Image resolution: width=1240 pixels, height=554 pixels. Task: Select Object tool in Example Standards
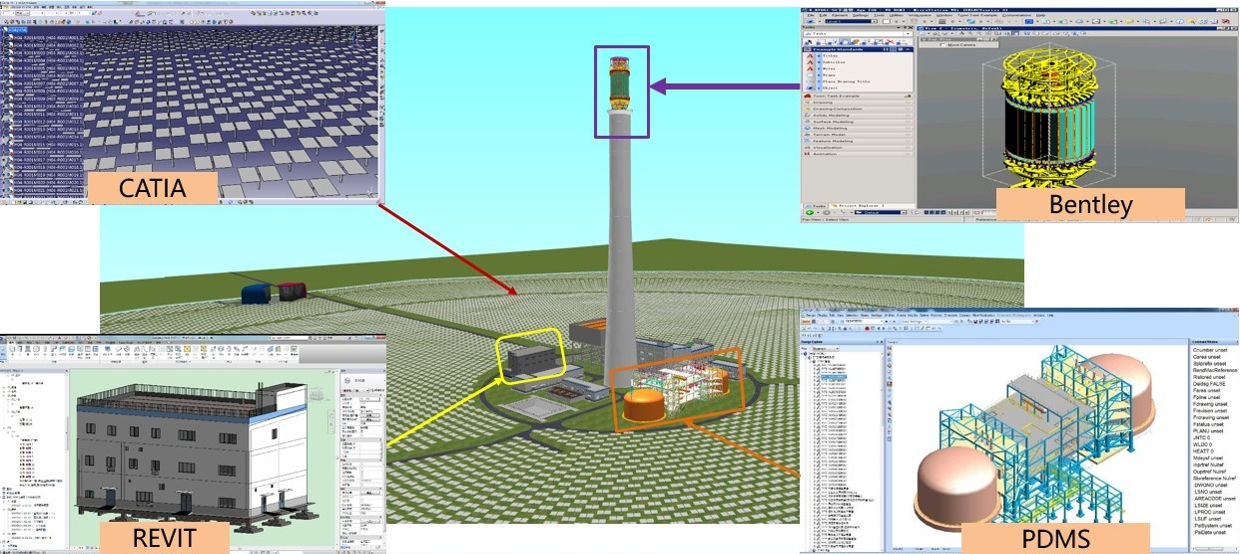830,88
